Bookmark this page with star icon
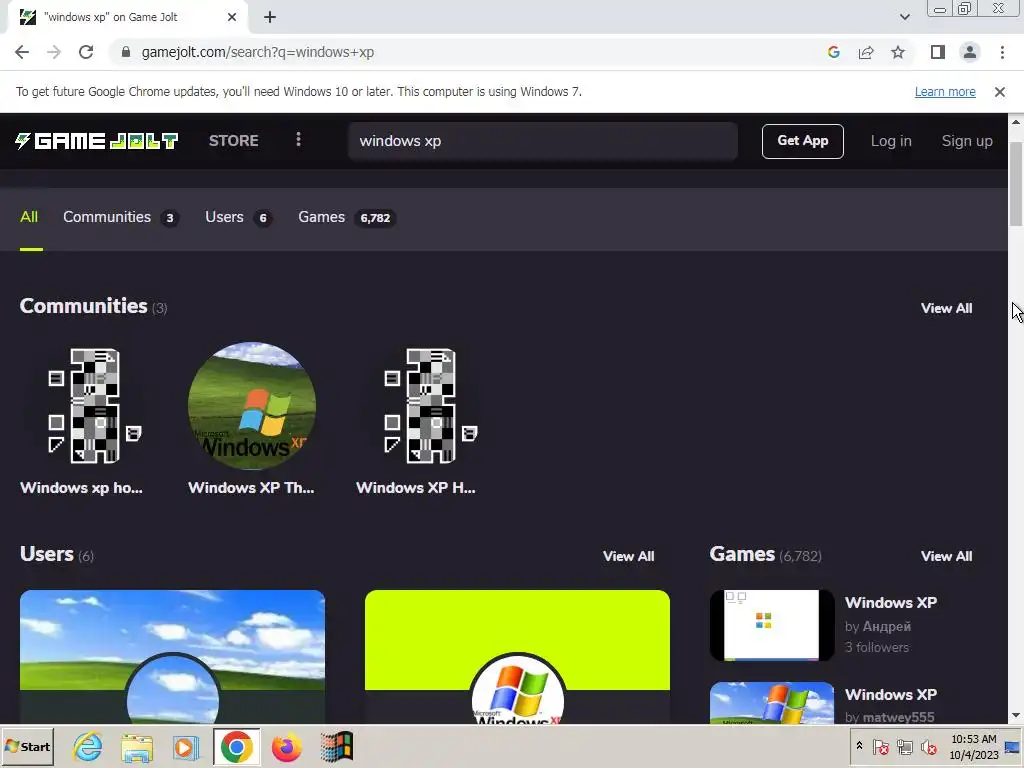 tap(898, 52)
